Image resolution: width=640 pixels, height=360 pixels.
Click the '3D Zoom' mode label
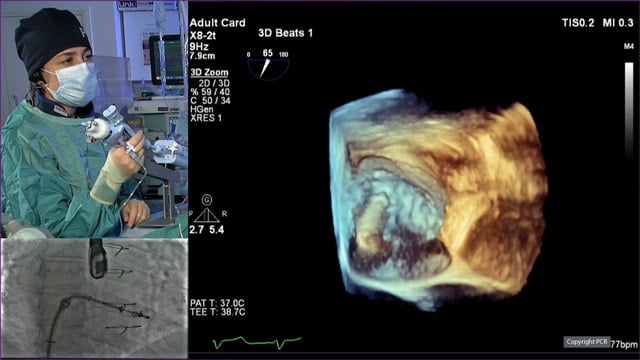tap(209, 73)
